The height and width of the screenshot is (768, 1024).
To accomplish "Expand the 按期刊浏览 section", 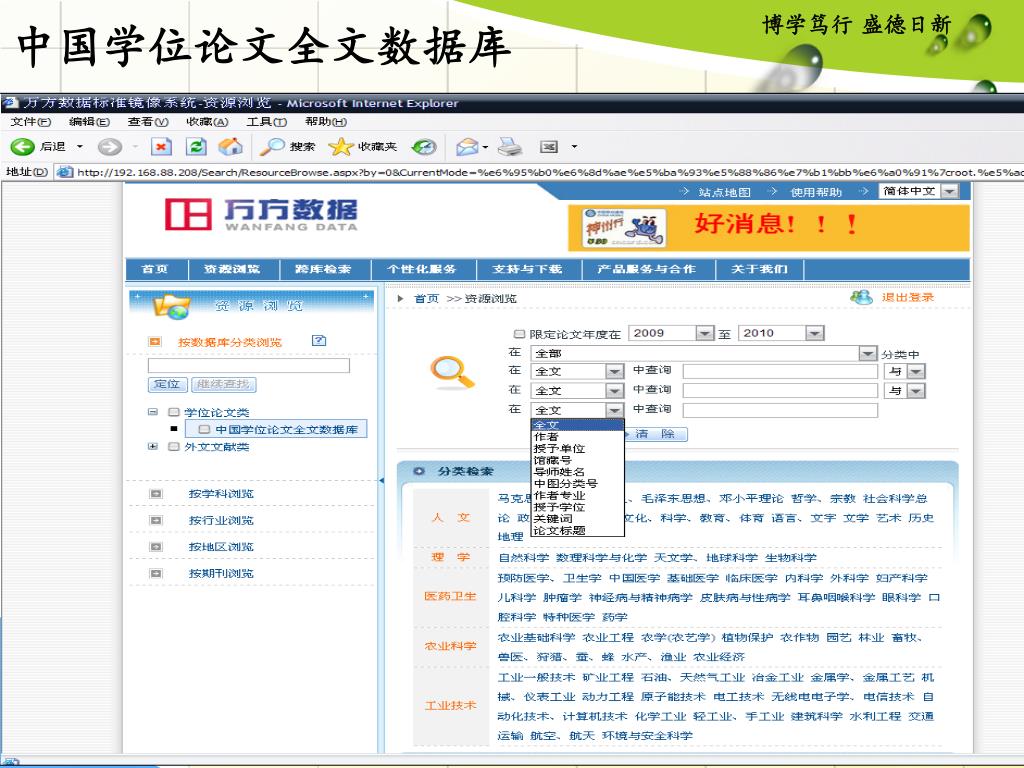I will coord(156,573).
